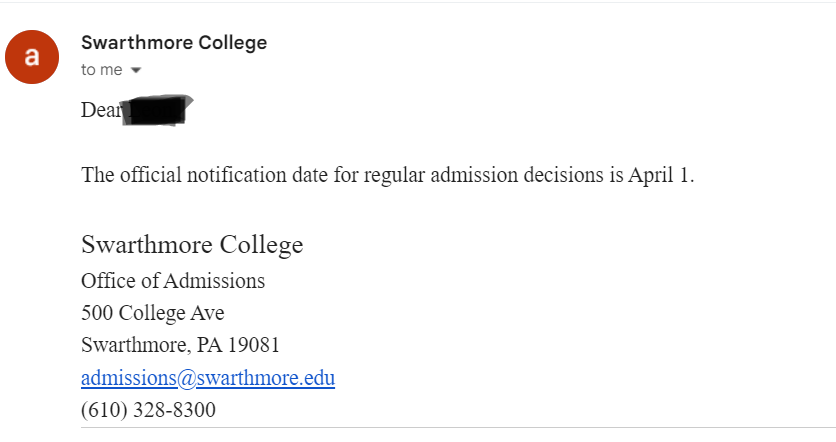Screen dimensions: 836x442
Task: Click the "to me" recipient text
Action: (x=101, y=70)
